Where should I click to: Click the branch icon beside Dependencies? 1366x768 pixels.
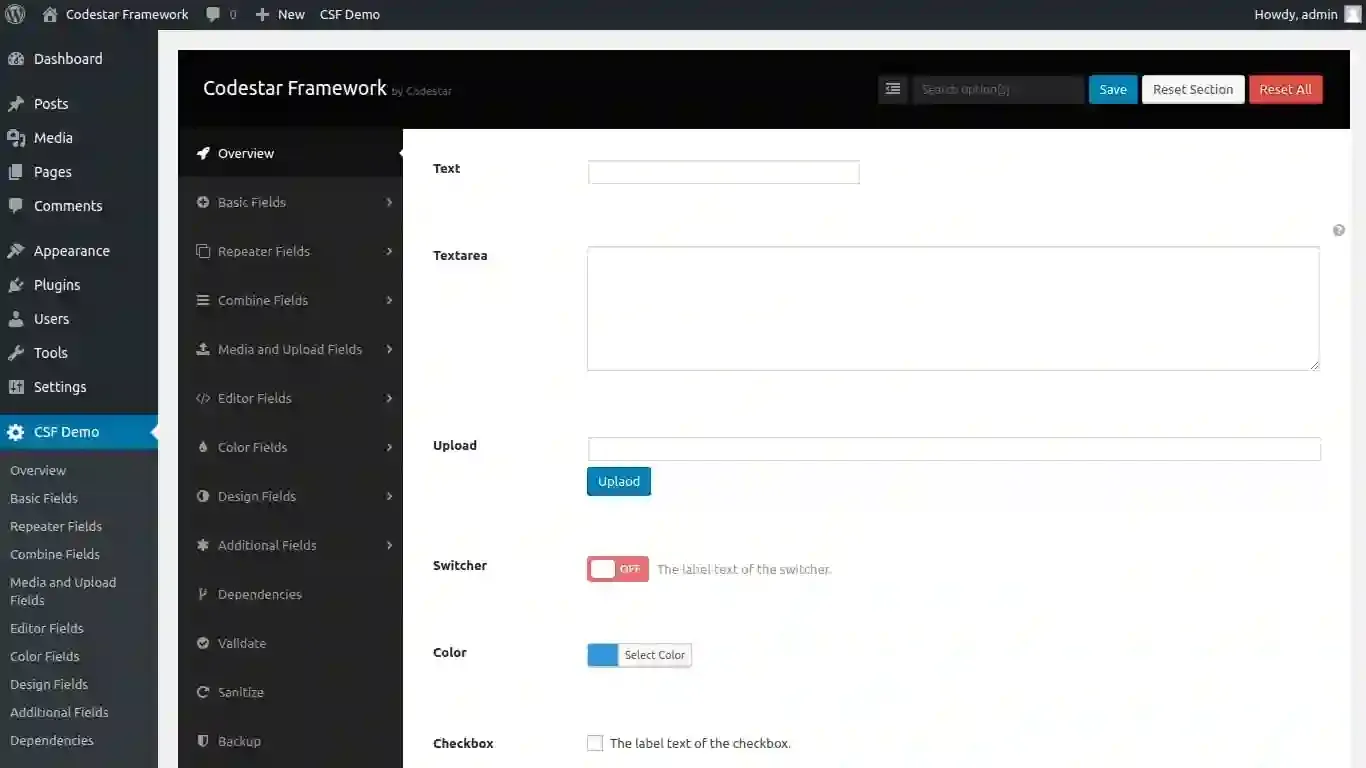click(203, 594)
